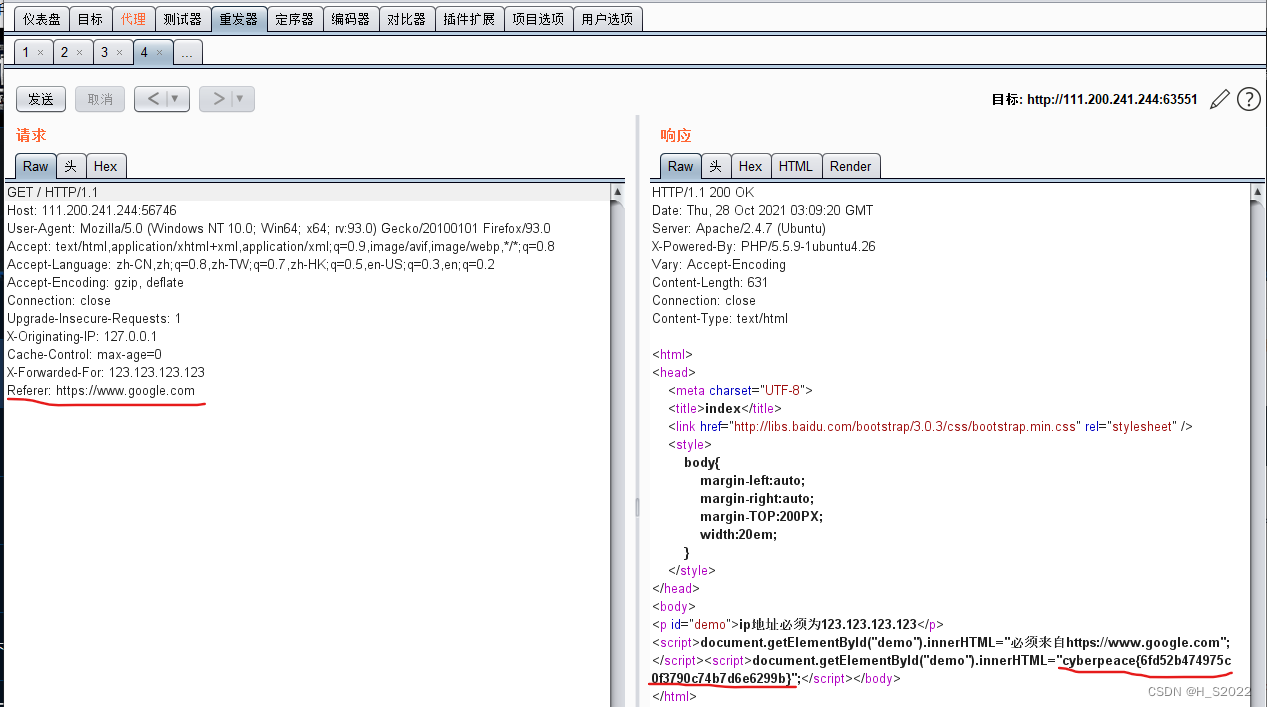Select the request Raw tab
The width and height of the screenshot is (1267, 707).
pos(36,167)
